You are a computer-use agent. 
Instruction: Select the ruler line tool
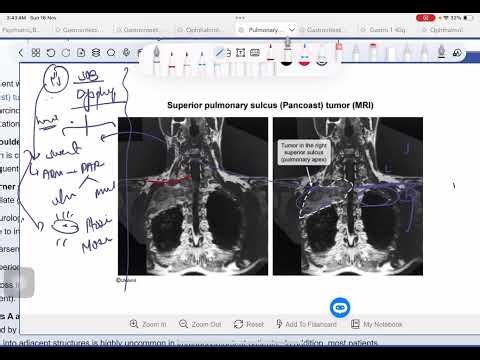coord(220,52)
